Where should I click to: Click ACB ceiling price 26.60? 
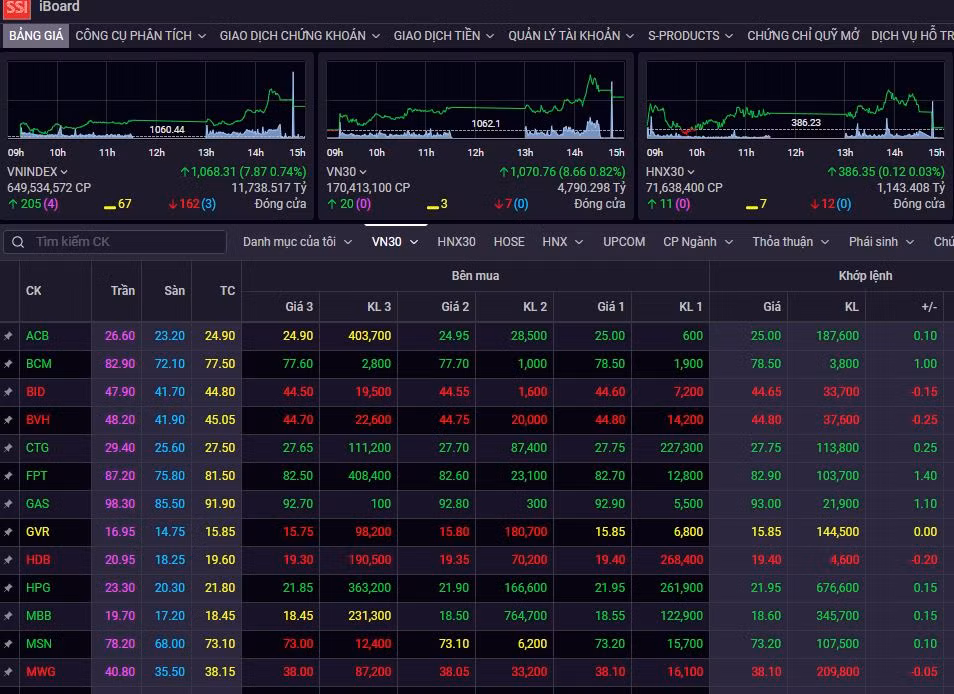pos(120,336)
